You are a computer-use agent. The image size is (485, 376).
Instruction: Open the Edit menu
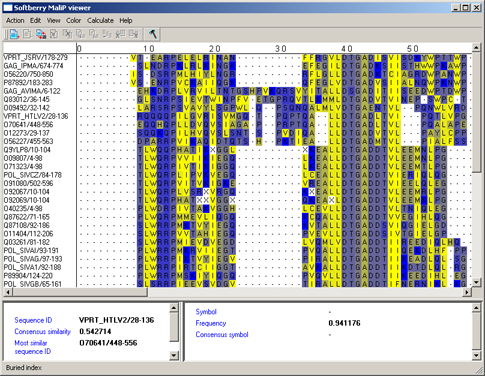(35, 20)
